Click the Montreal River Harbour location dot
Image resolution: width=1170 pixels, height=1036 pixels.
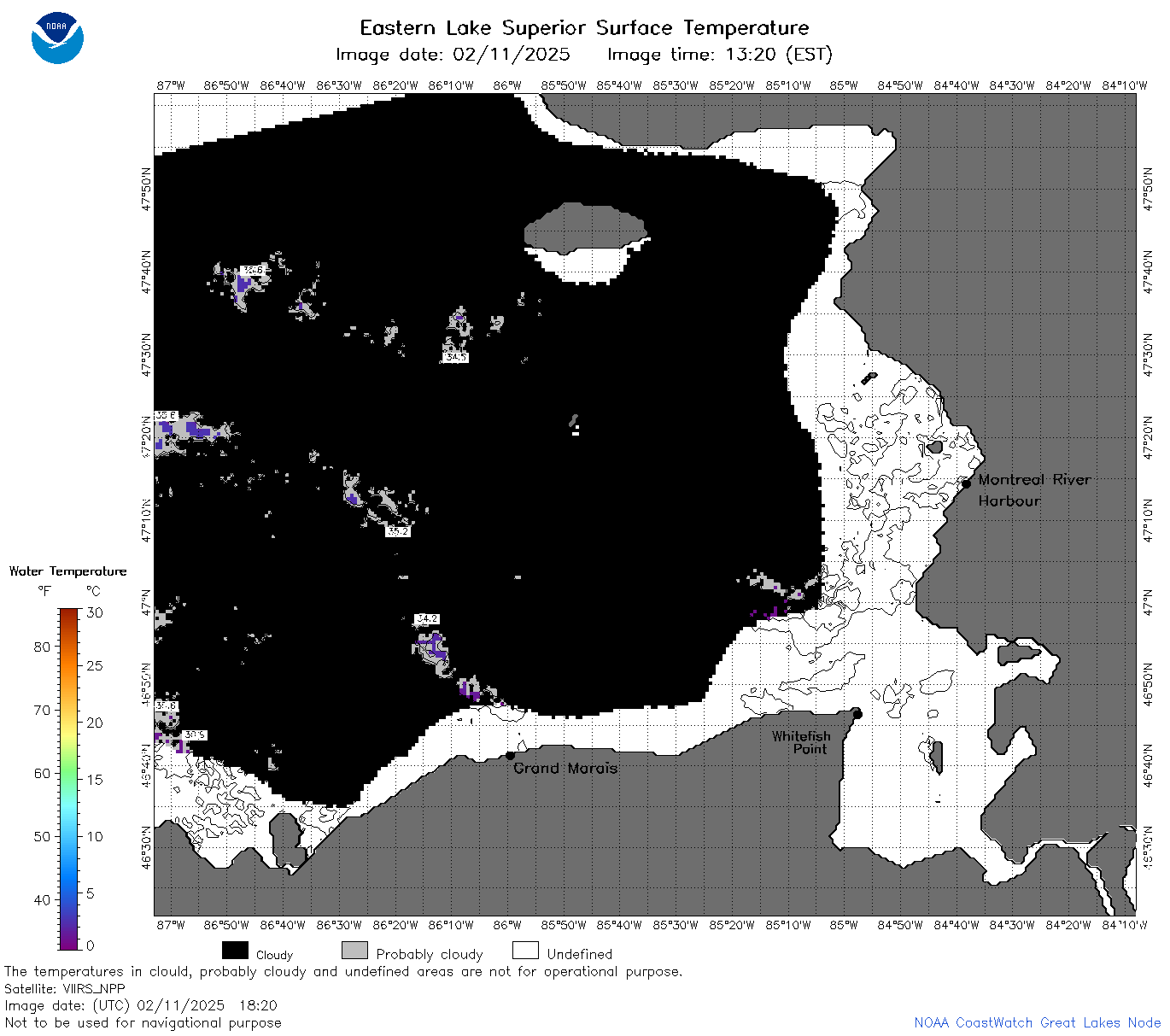coord(966,483)
